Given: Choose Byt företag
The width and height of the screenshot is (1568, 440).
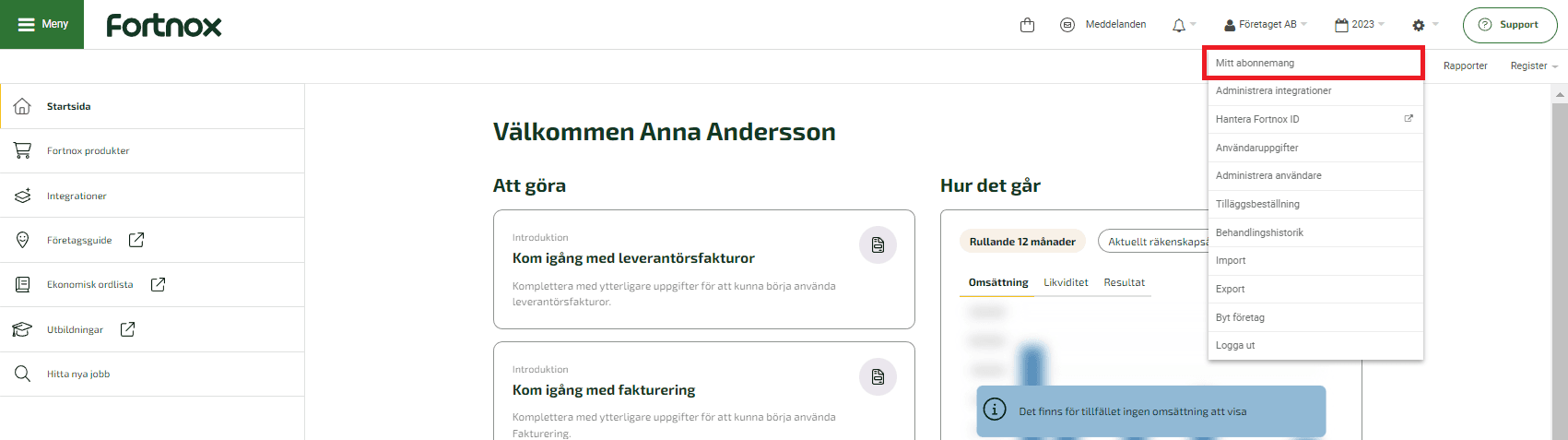Looking at the screenshot, I should click(1315, 317).
